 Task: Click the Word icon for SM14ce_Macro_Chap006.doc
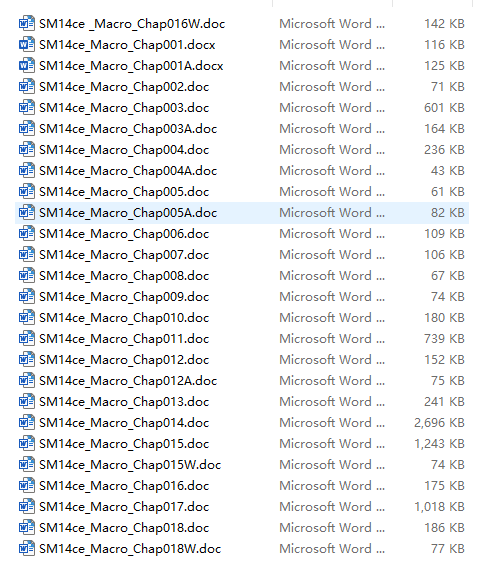27,233
